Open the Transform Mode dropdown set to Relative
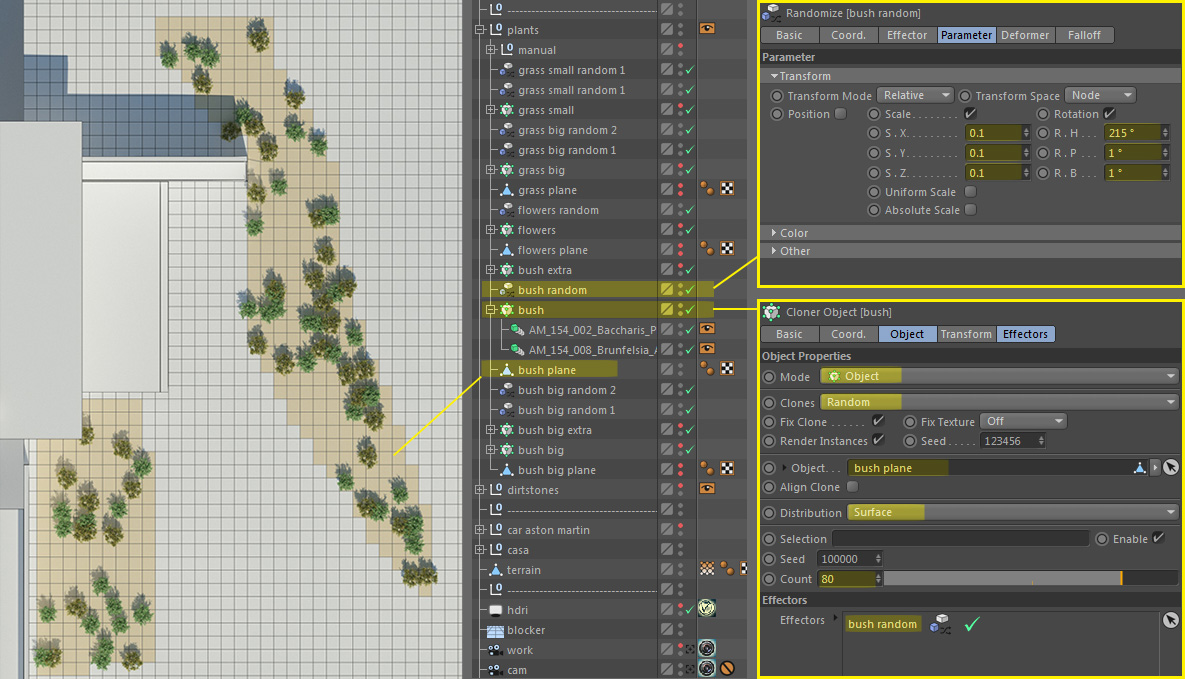This screenshot has width=1185, height=679. pyautogui.click(x=915, y=95)
